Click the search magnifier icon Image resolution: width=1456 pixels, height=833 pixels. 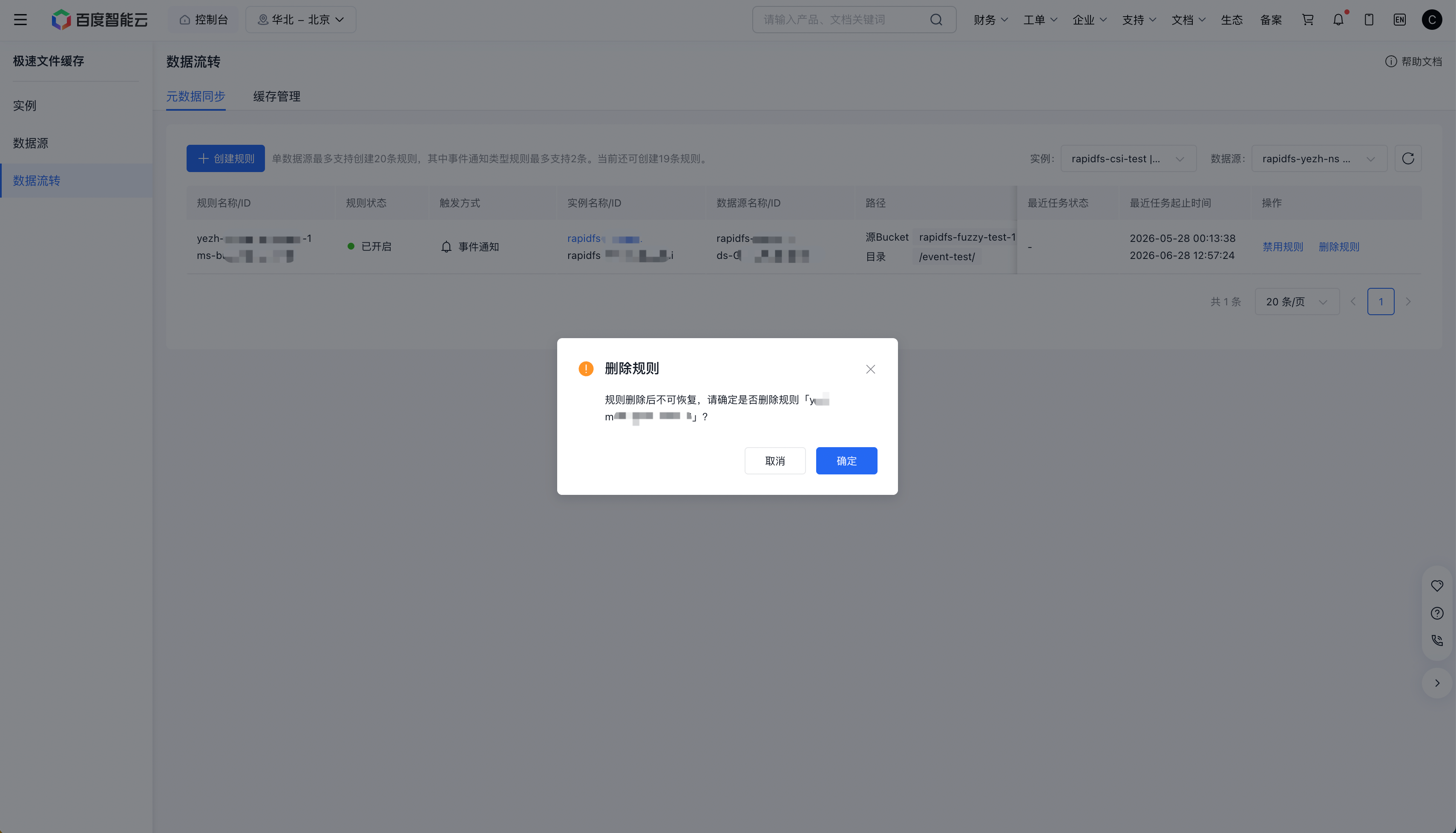pyautogui.click(x=936, y=20)
